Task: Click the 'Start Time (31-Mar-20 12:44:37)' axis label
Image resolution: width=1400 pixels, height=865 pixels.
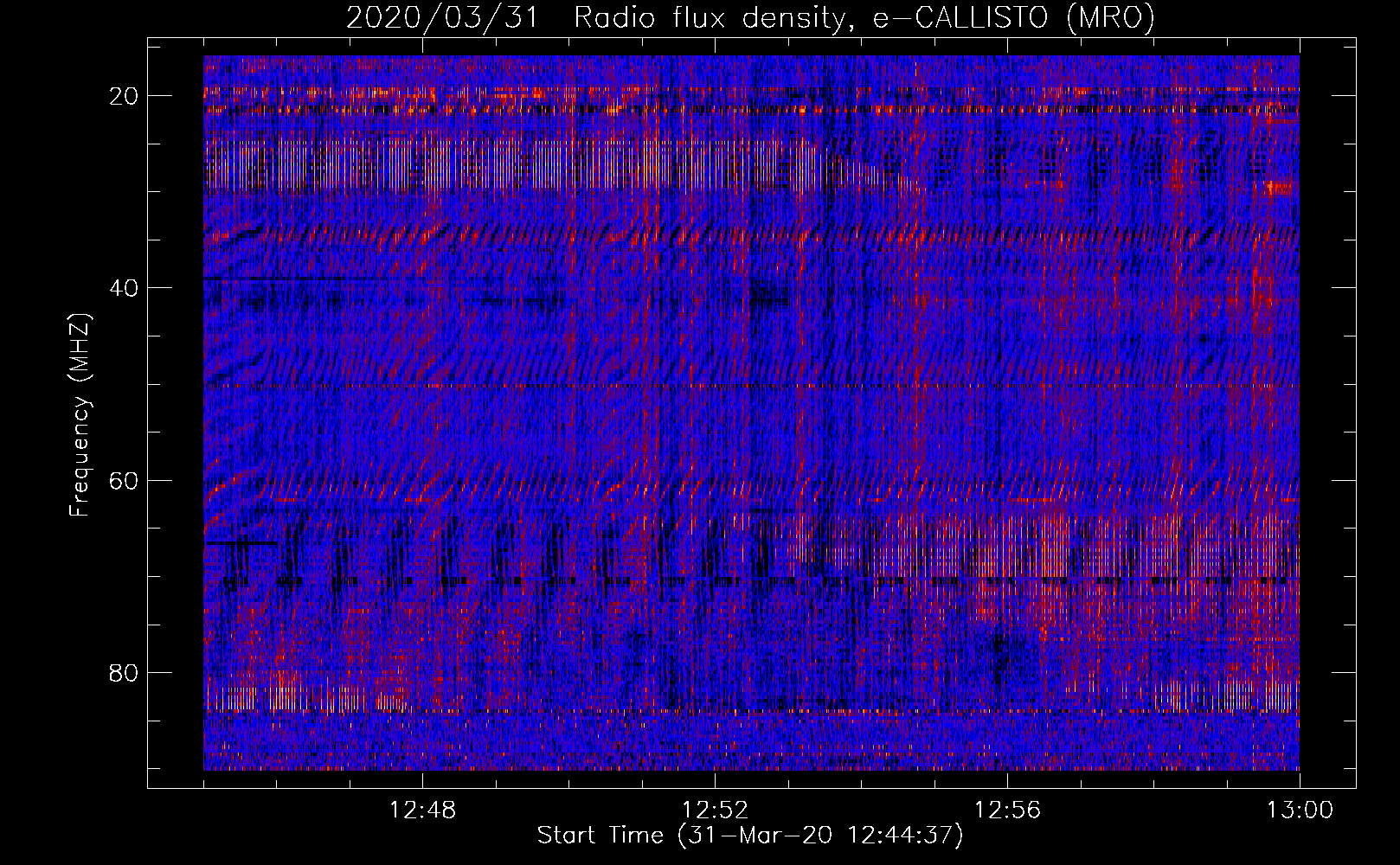Action: click(750, 836)
